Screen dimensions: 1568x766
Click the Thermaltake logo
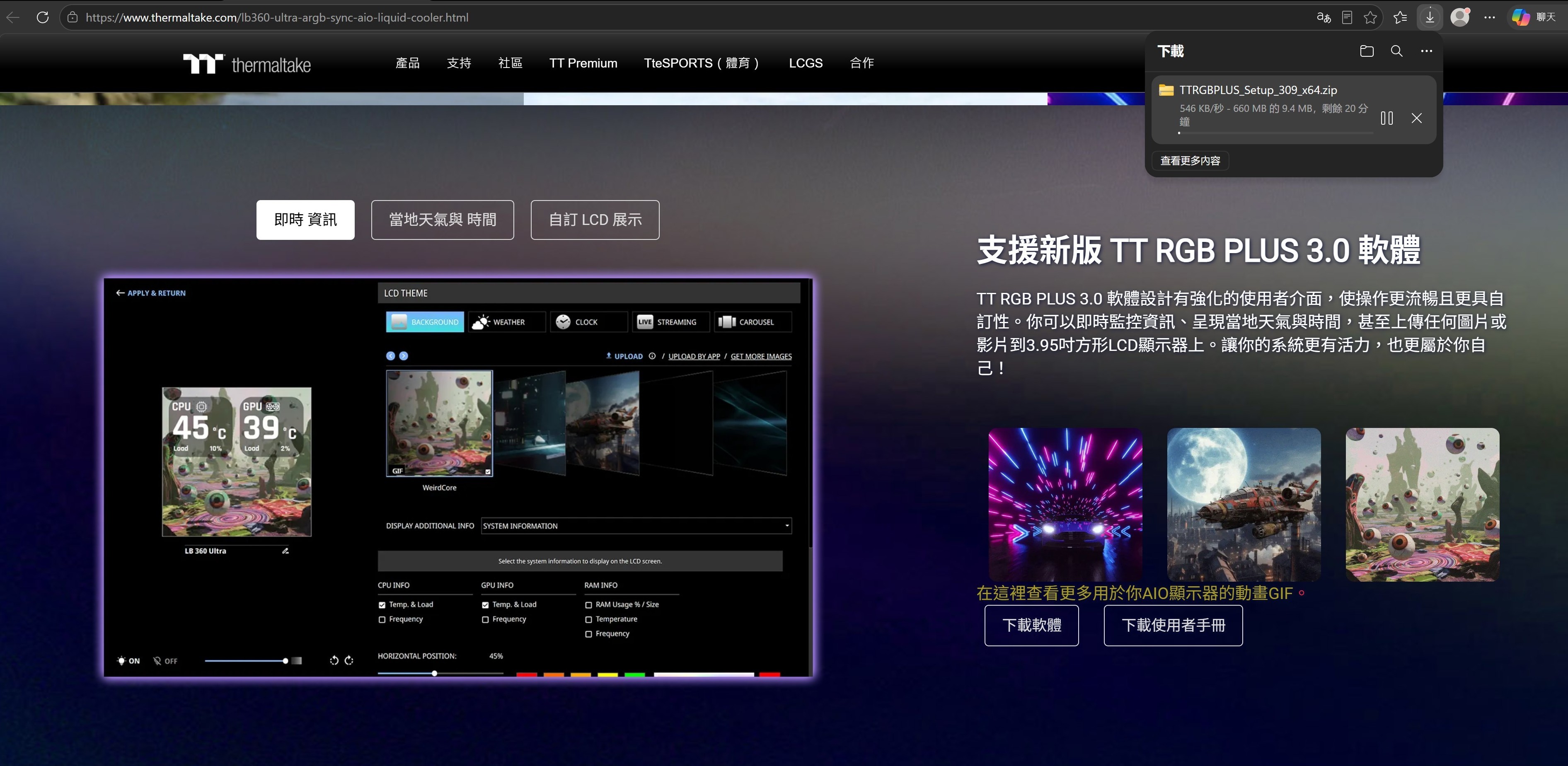pos(247,63)
